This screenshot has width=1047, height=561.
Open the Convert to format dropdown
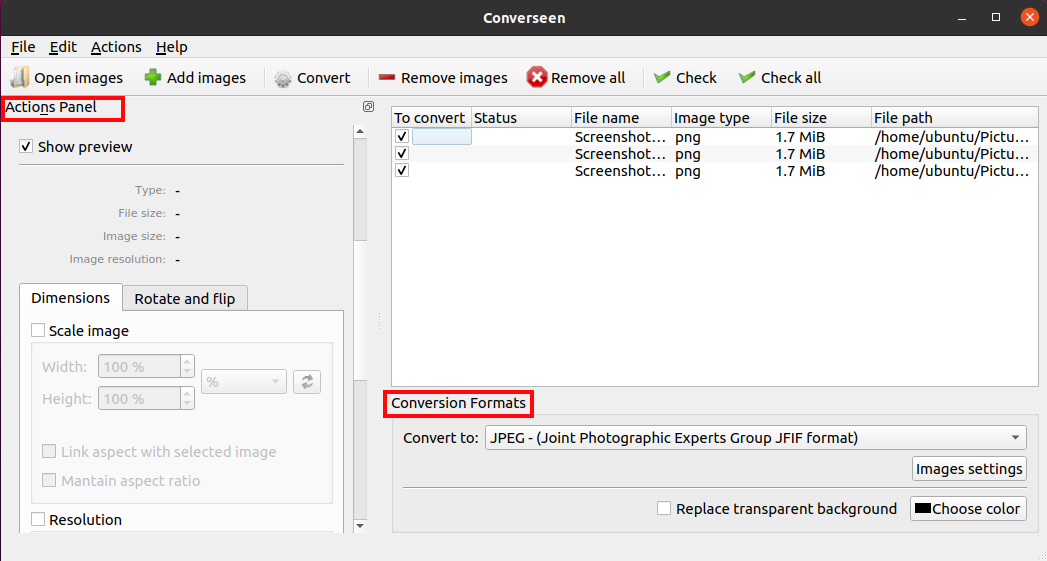click(755, 438)
